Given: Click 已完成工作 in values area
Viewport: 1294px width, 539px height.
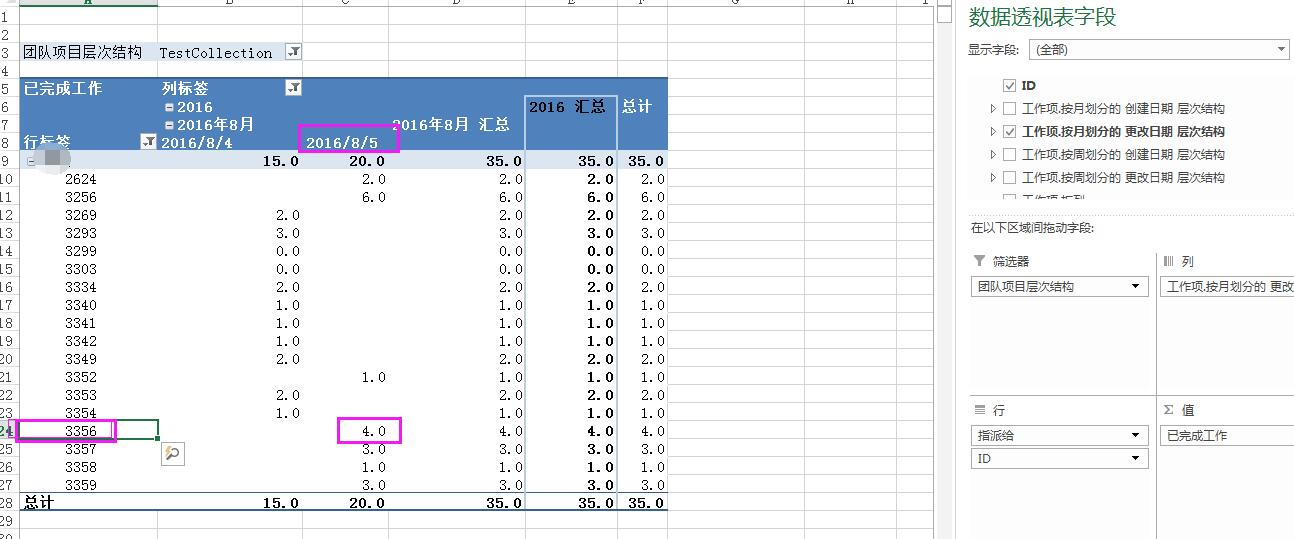Looking at the screenshot, I should coord(1228,435).
